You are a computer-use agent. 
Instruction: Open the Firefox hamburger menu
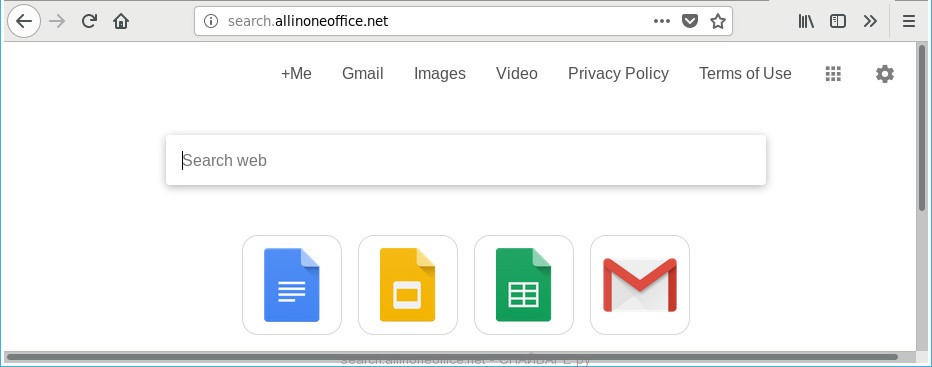pos(909,21)
